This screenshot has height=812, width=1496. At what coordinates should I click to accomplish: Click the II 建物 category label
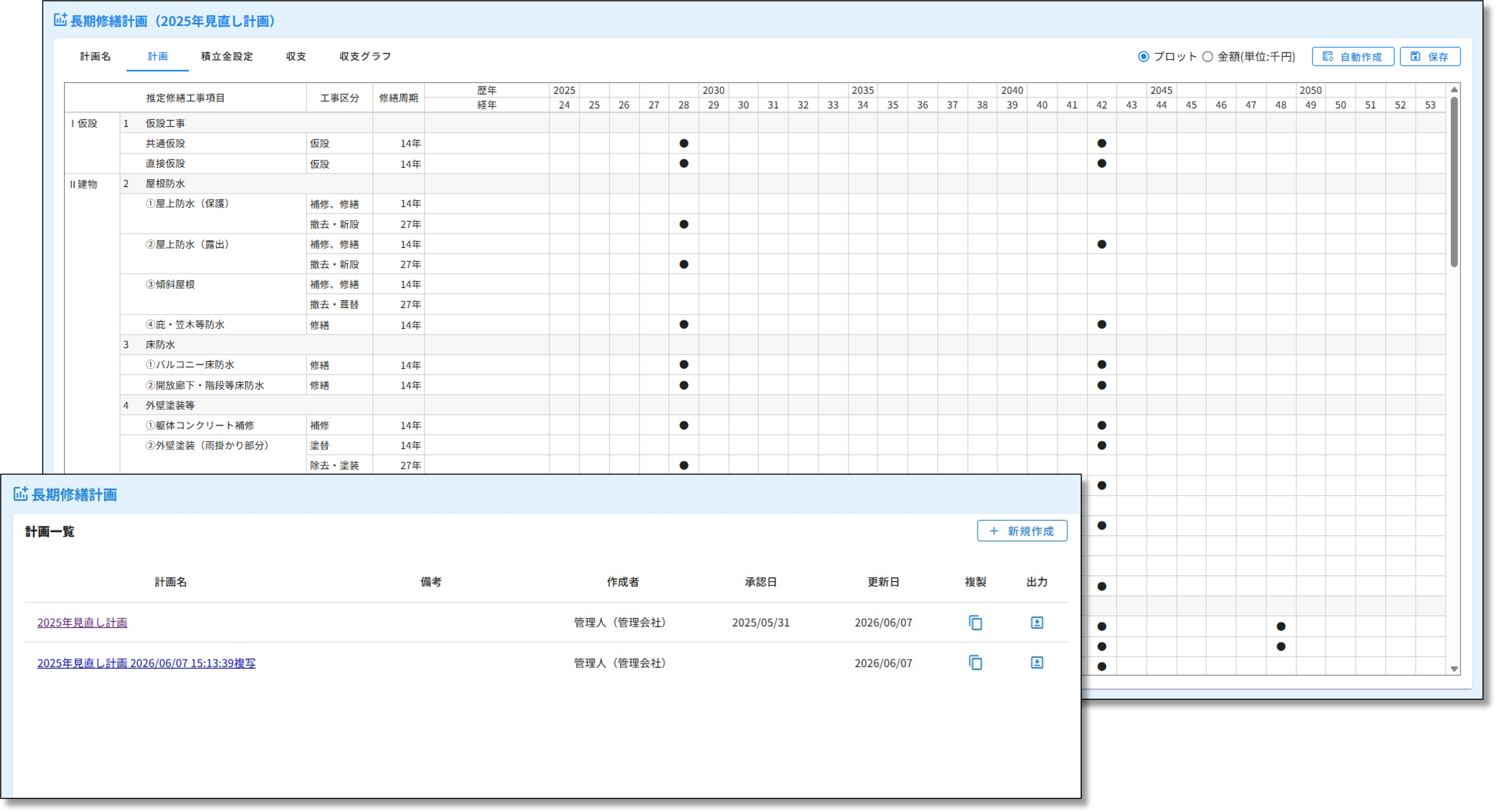click(84, 184)
